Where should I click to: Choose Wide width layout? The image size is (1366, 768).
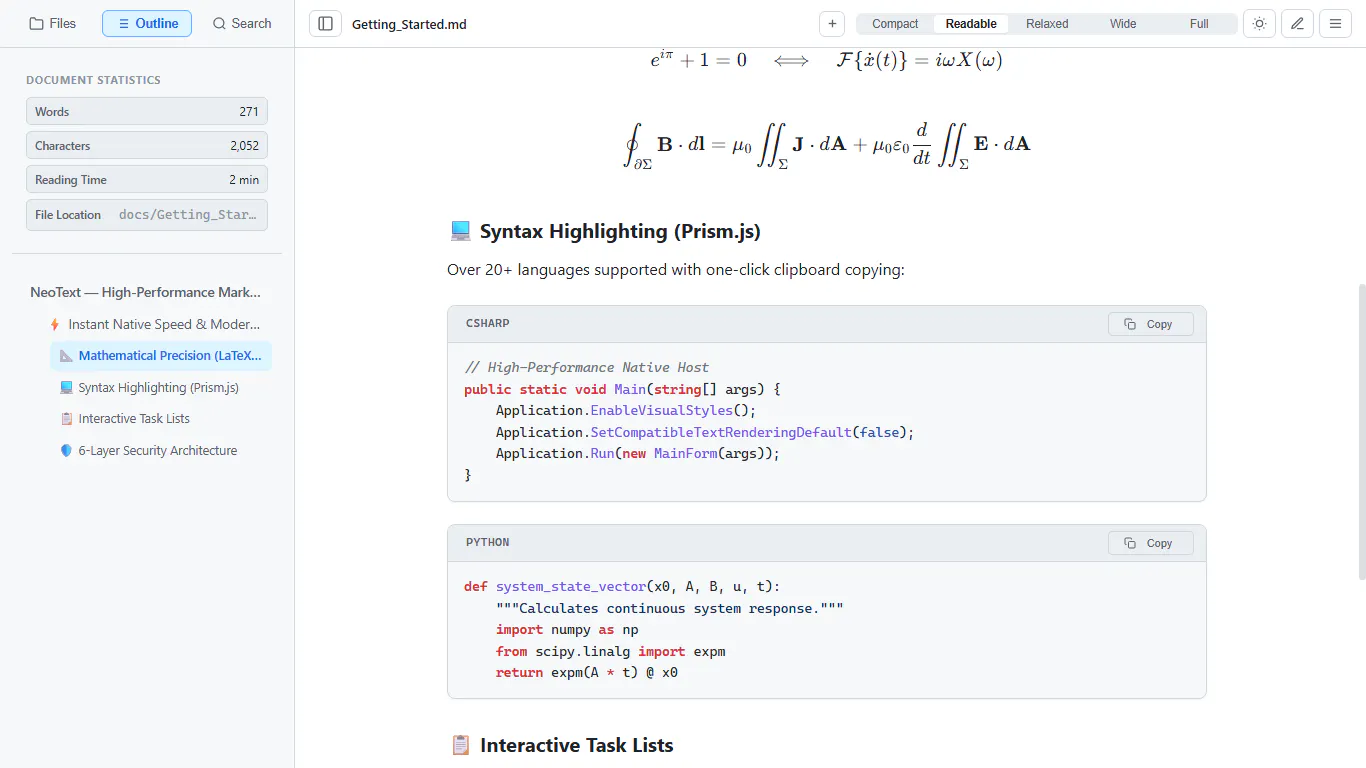pos(1123,24)
